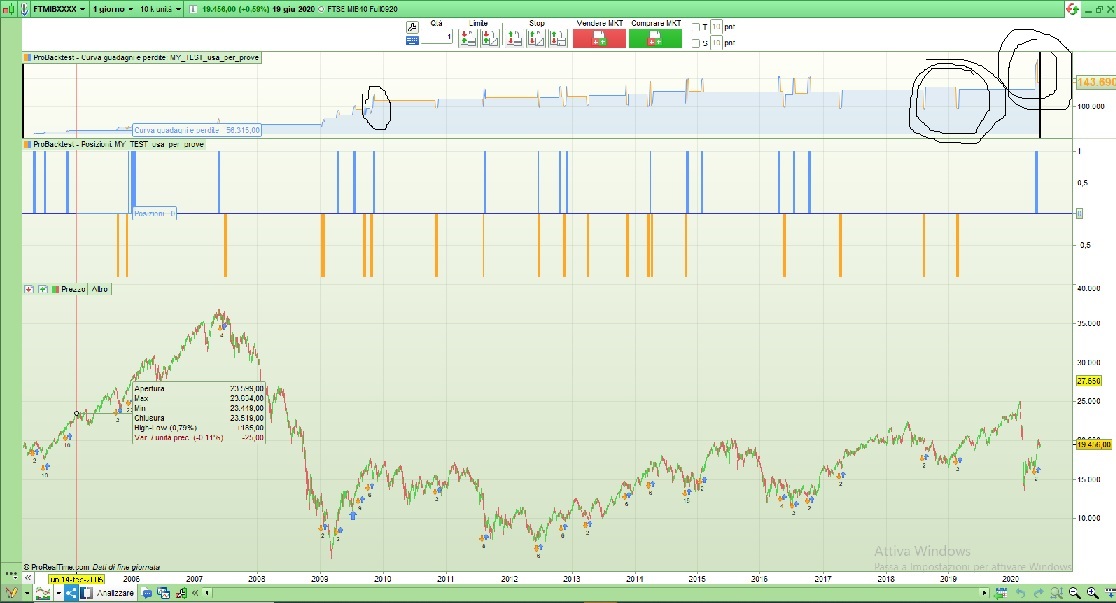Viewport: 1116px width, 603px height.
Task: Change the '1 giorno' timeframe dropdown
Action: coord(113,9)
